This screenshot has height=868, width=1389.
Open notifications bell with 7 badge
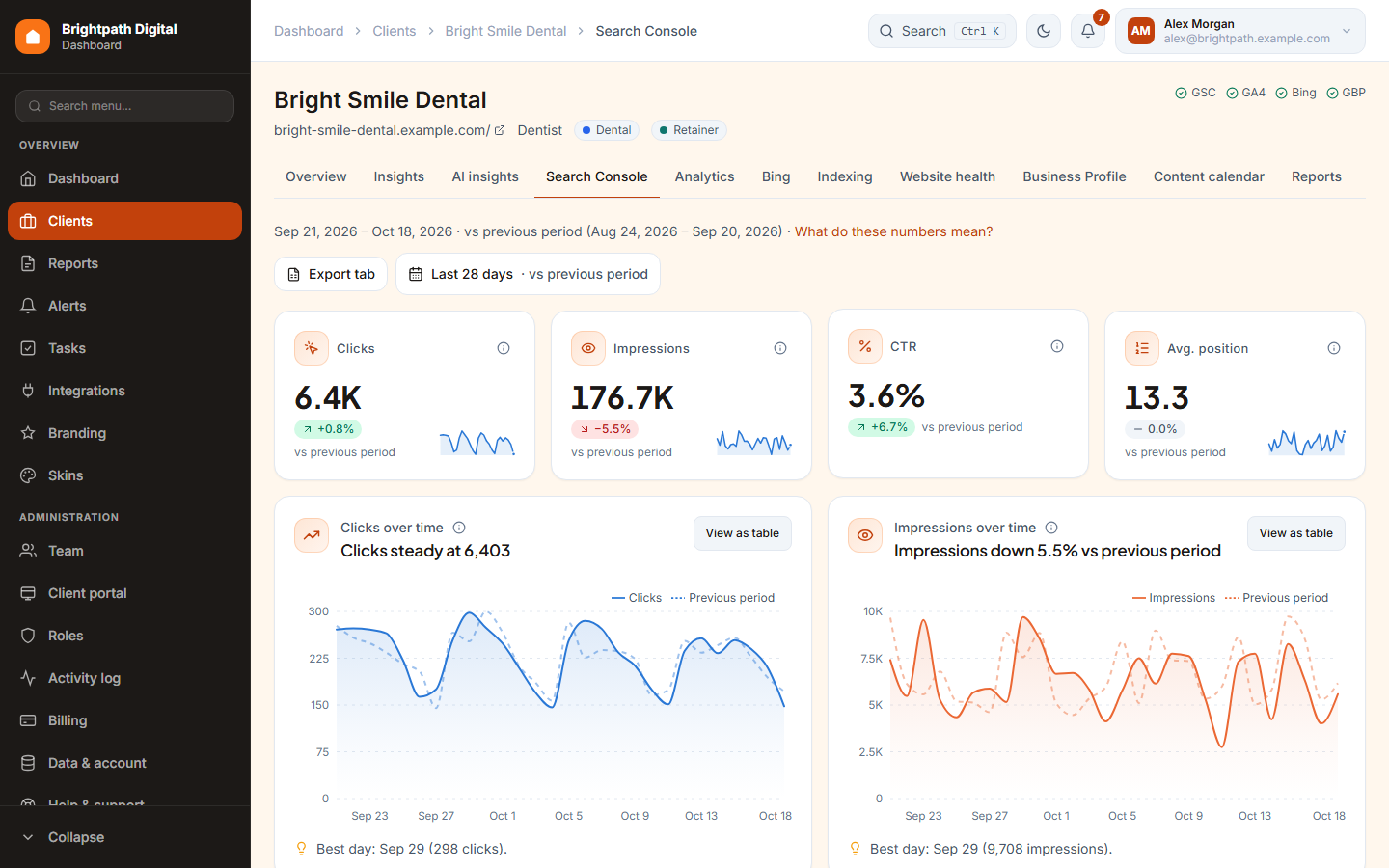(x=1088, y=31)
